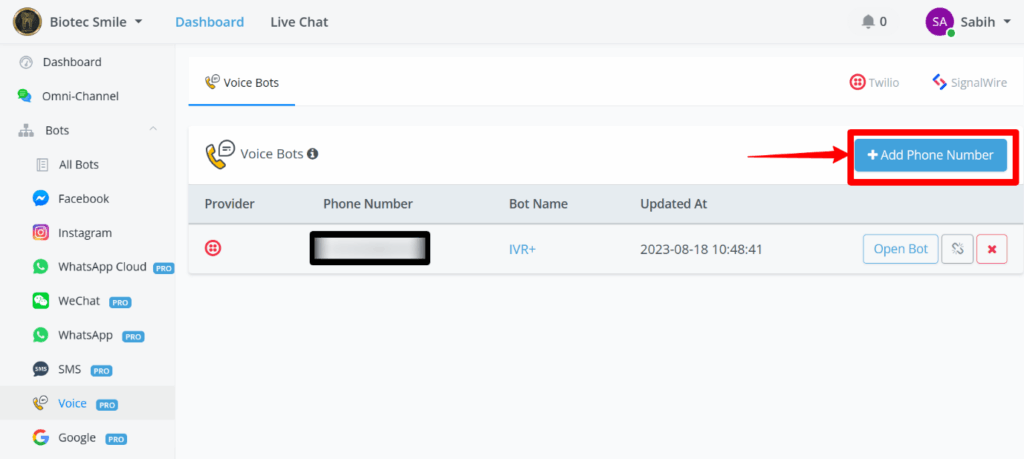
Task: Collapse the Bots section in sidebar
Action: click(x=152, y=130)
